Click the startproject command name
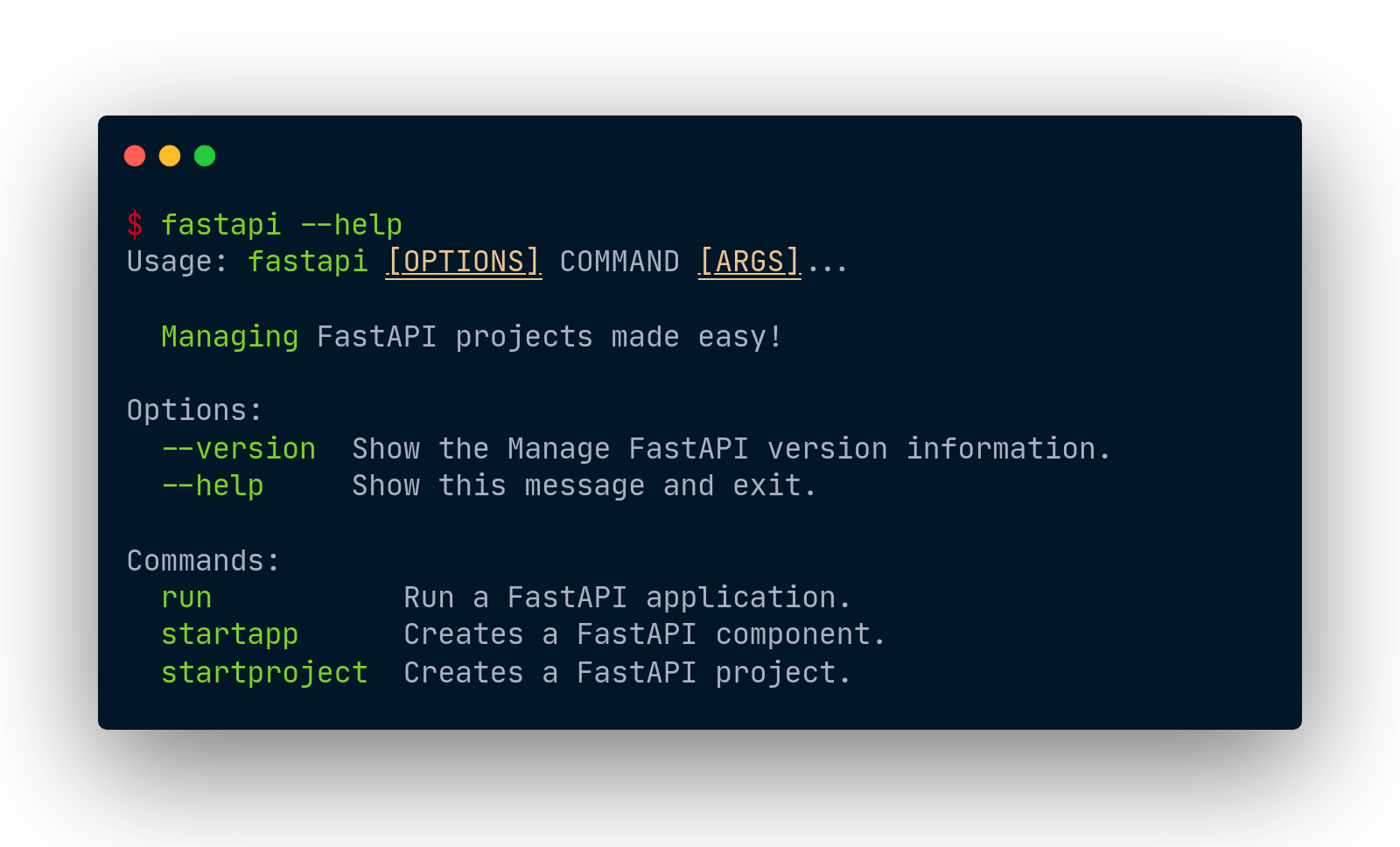 [264, 673]
